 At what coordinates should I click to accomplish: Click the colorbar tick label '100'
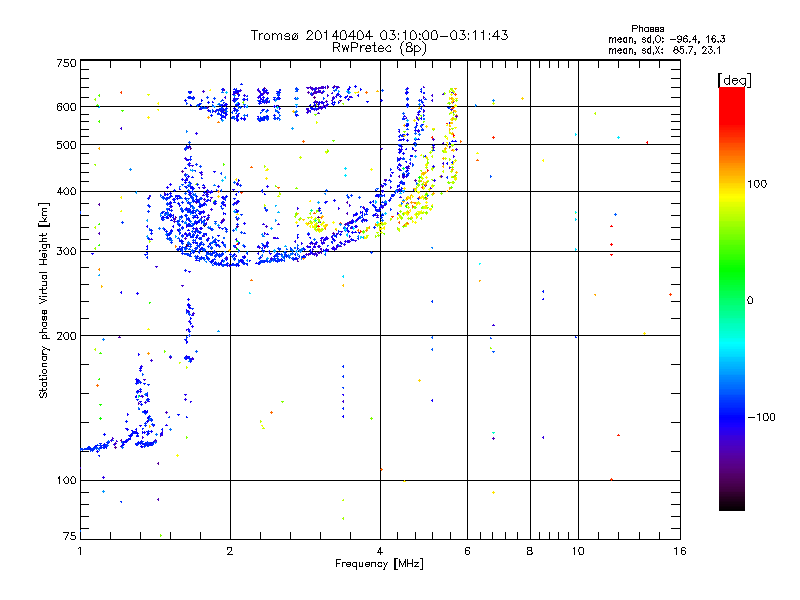click(x=757, y=184)
